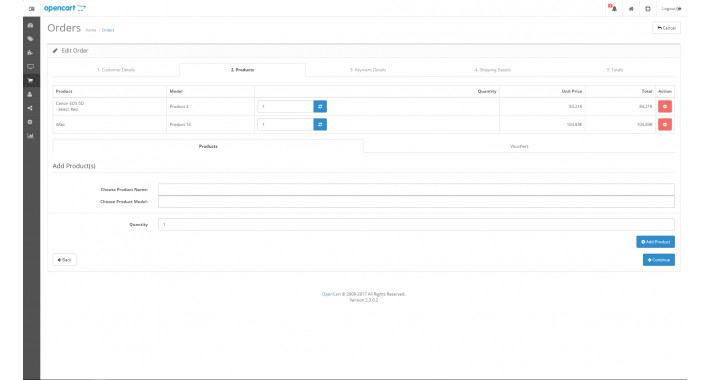This screenshot has width=710, height=380.
Task: Click the OpenCart logo
Action: (65, 8)
